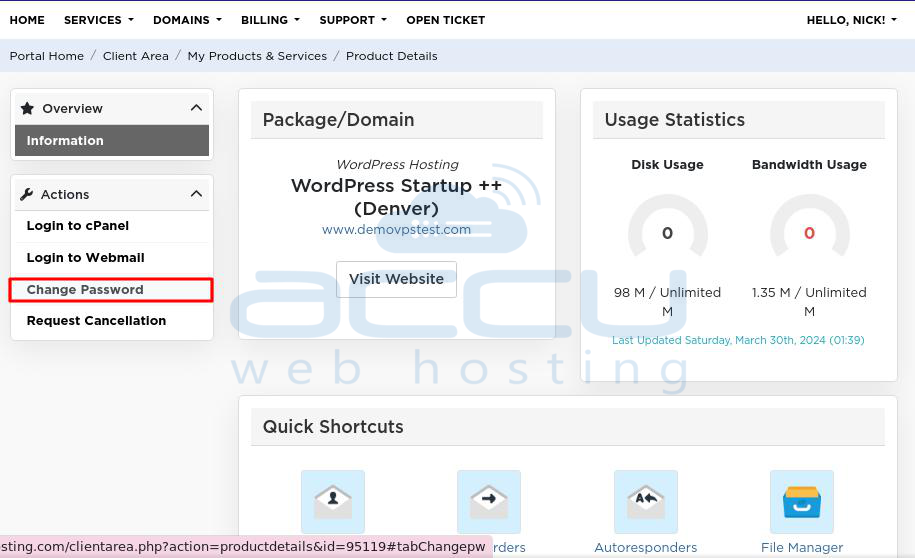Go to My Products & Services breadcrumb
This screenshot has height=558, width=915.
coord(257,56)
